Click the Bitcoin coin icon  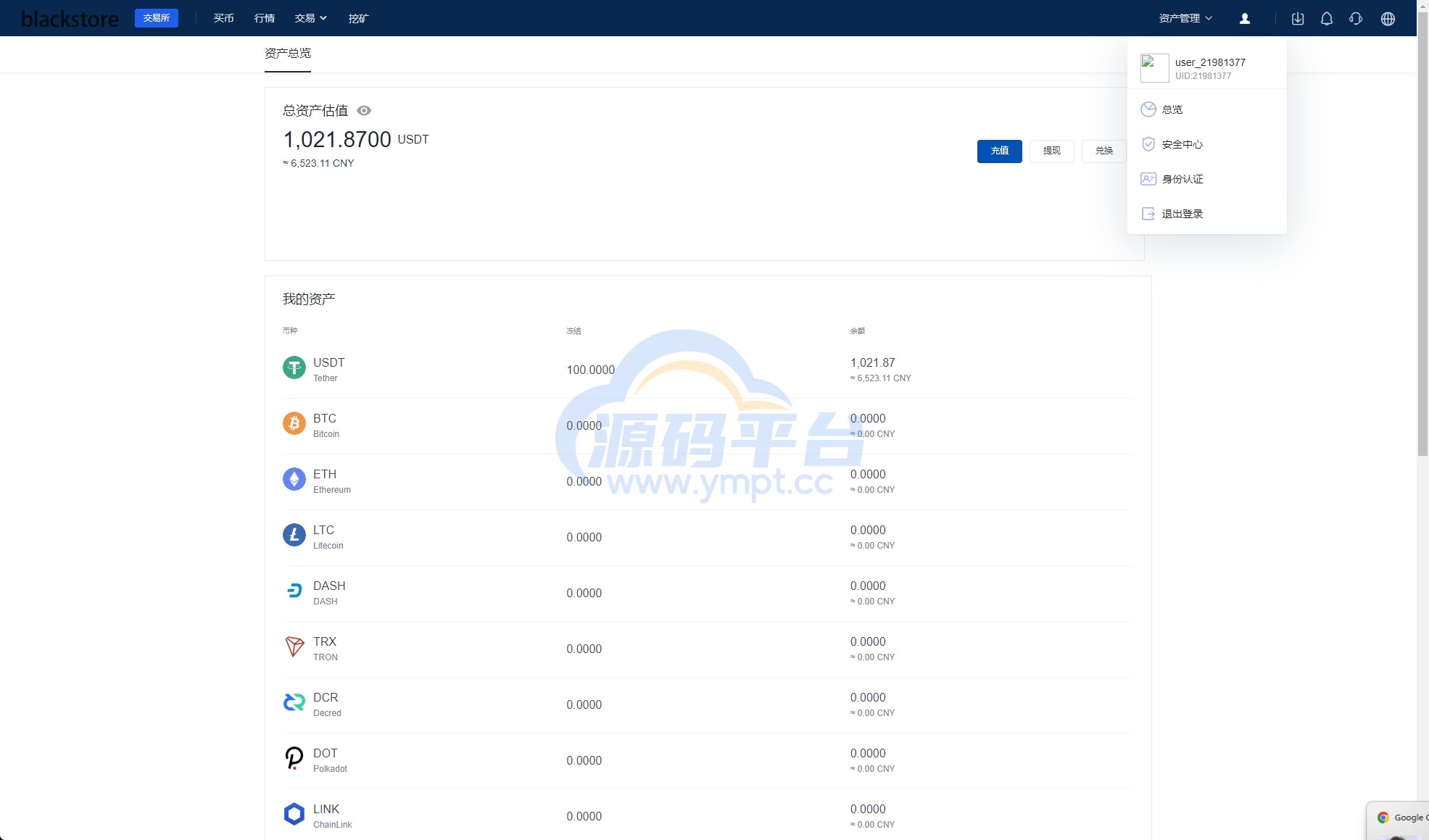click(x=294, y=423)
